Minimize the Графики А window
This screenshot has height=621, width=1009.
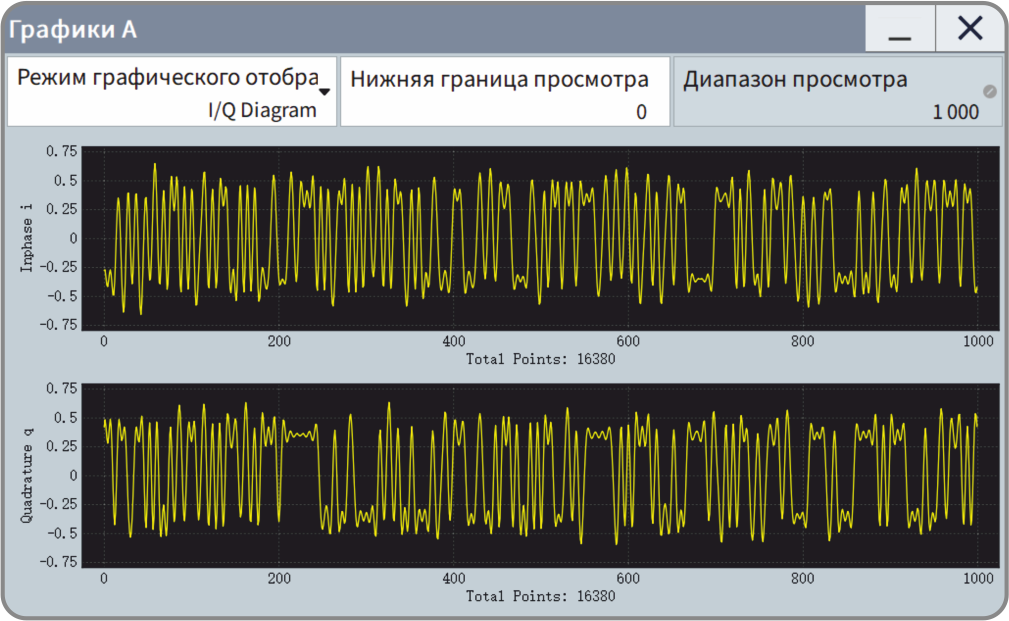click(900, 29)
